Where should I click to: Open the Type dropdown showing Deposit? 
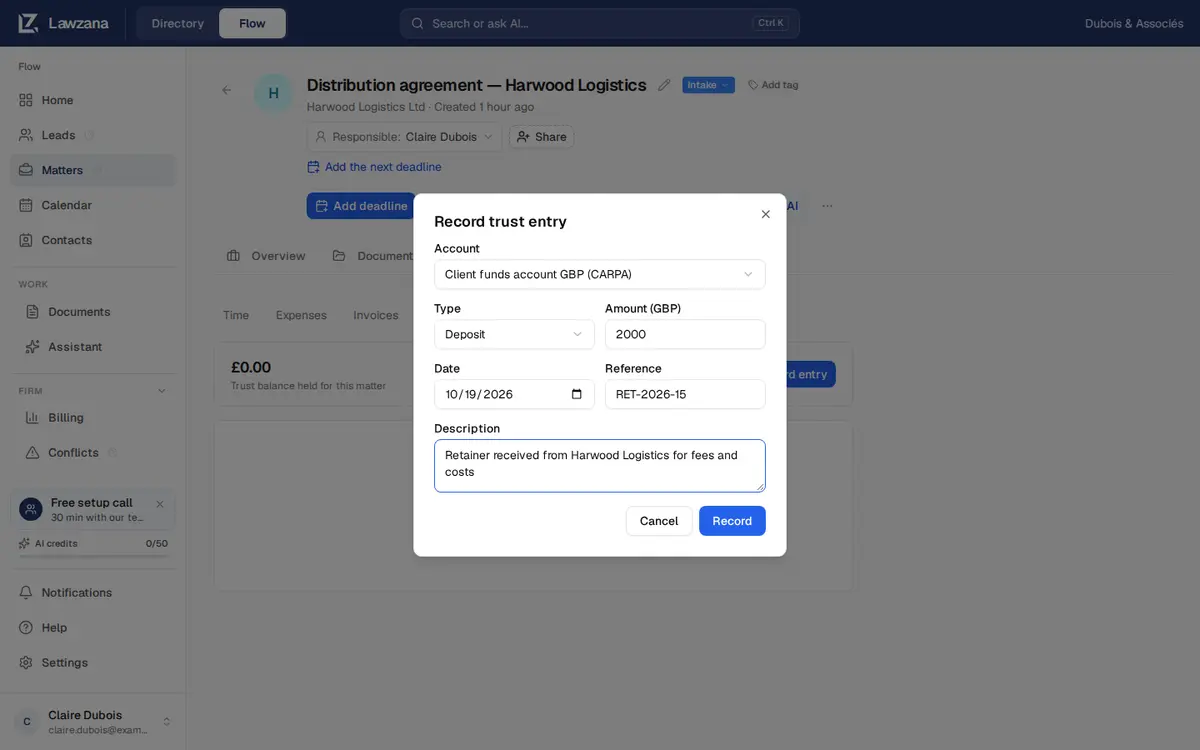(514, 334)
